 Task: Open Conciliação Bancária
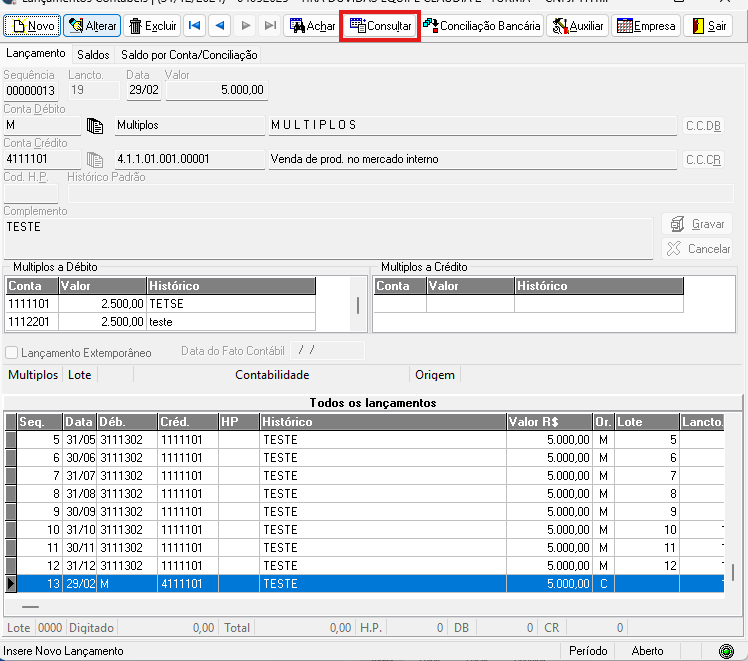pyautogui.click(x=482, y=26)
